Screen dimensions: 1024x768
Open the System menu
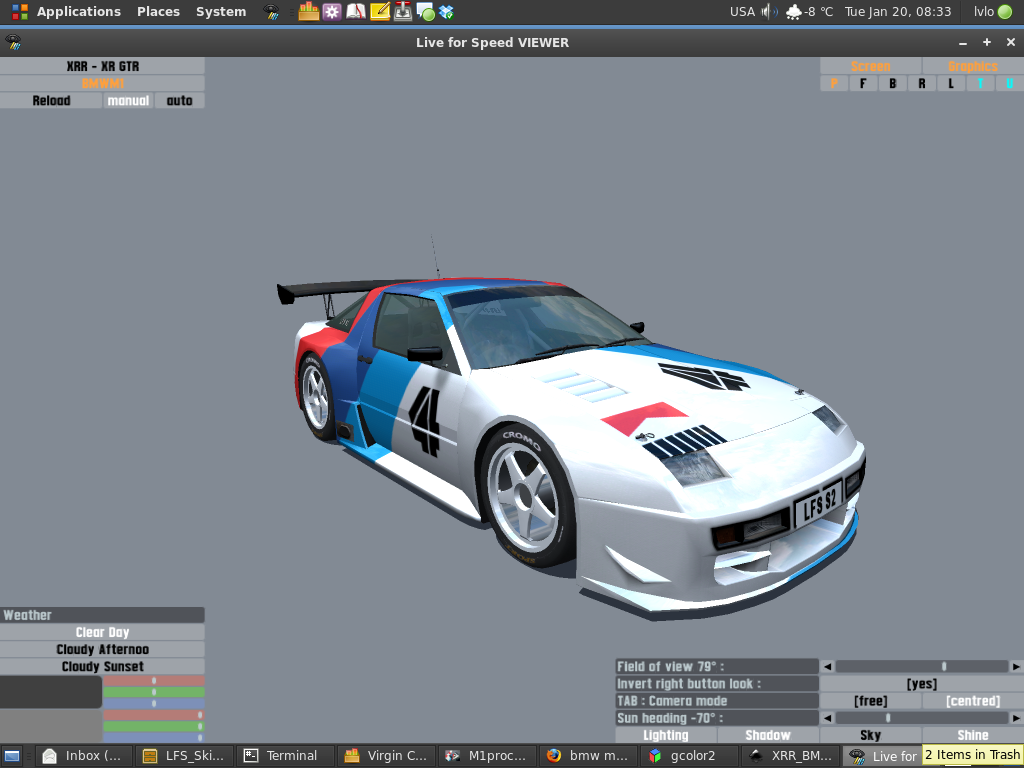point(221,12)
